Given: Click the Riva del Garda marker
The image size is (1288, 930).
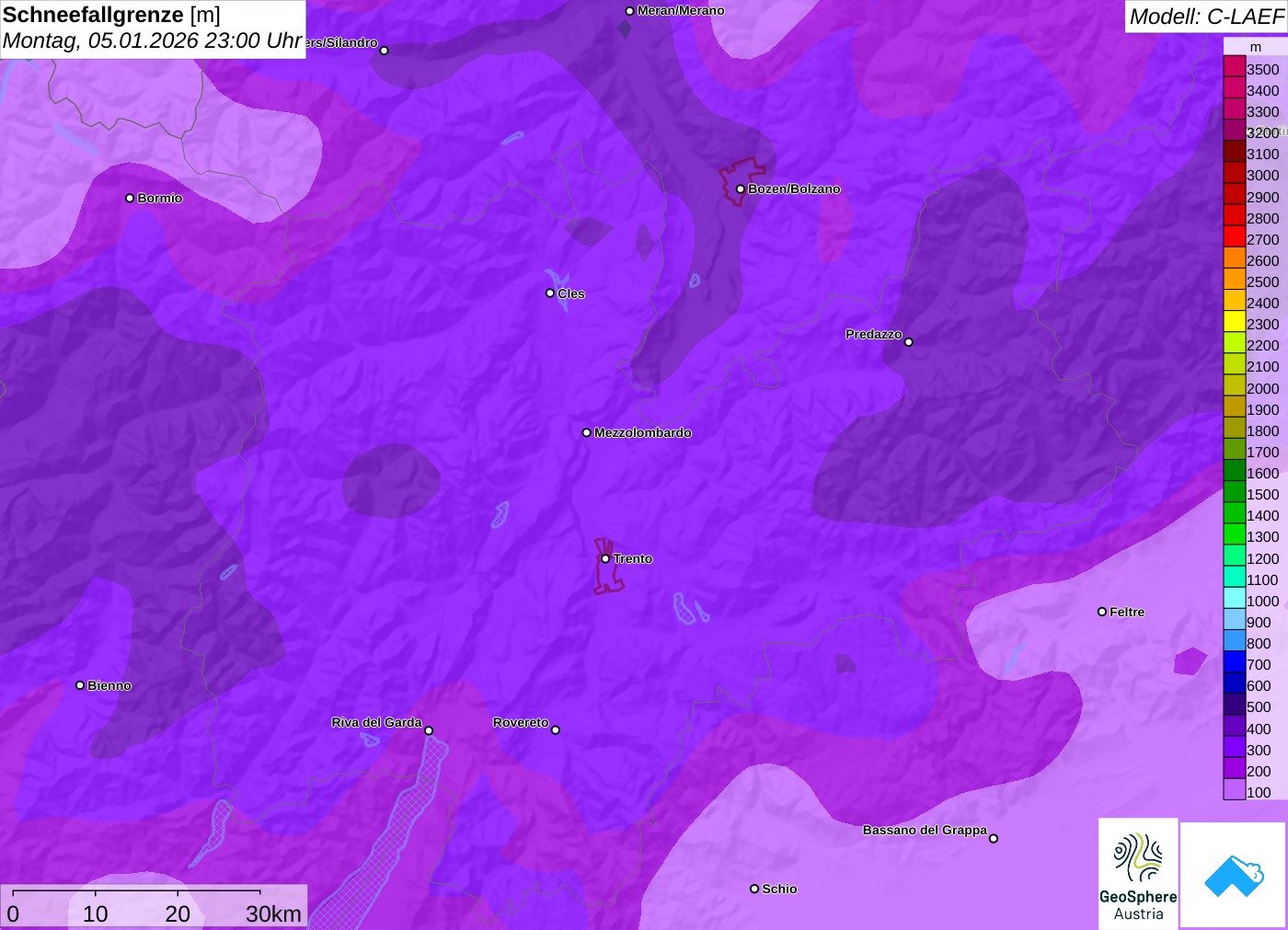Looking at the screenshot, I should point(429,730).
